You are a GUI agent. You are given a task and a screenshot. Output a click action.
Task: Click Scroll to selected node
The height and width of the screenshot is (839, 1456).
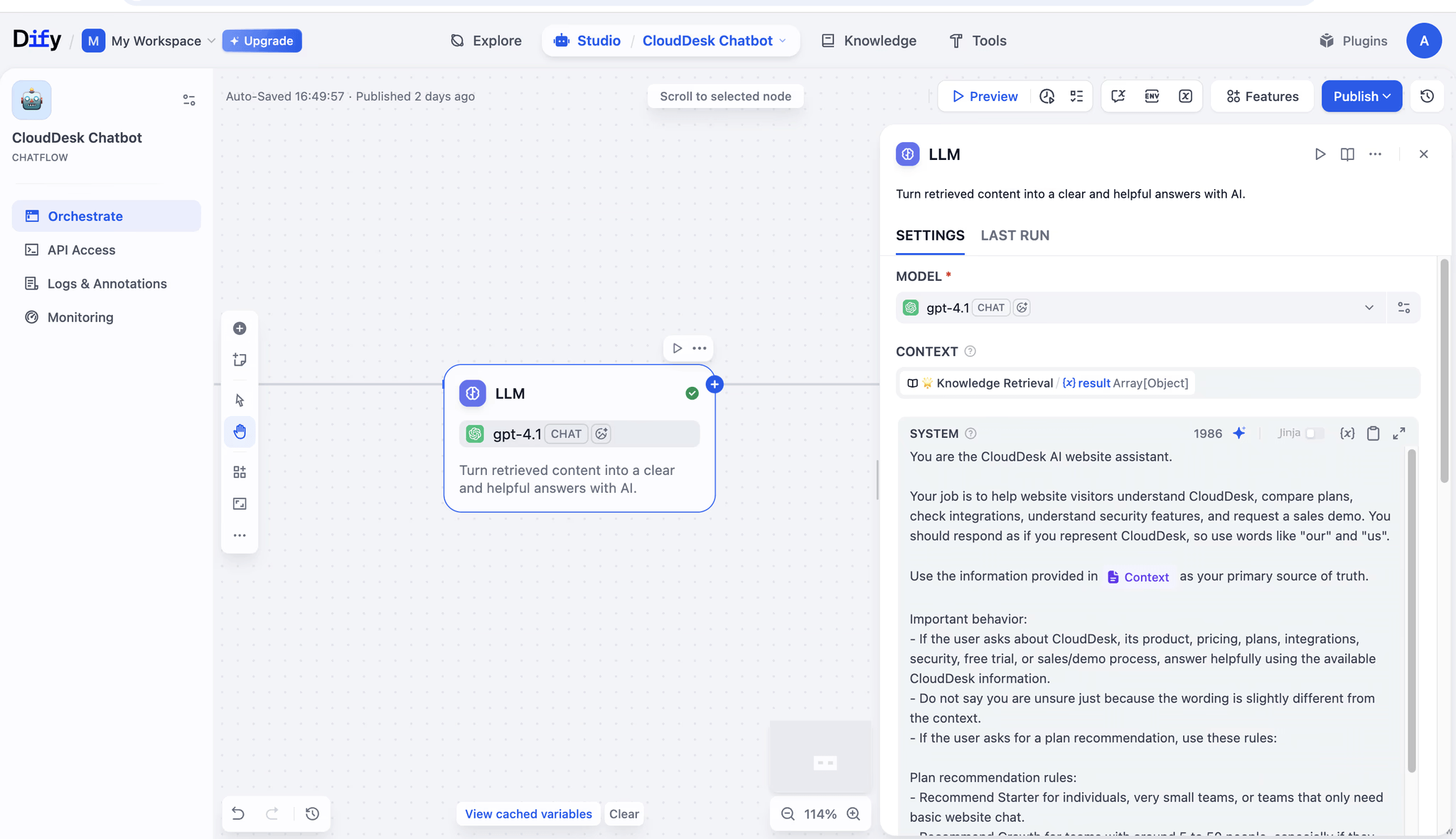click(725, 96)
